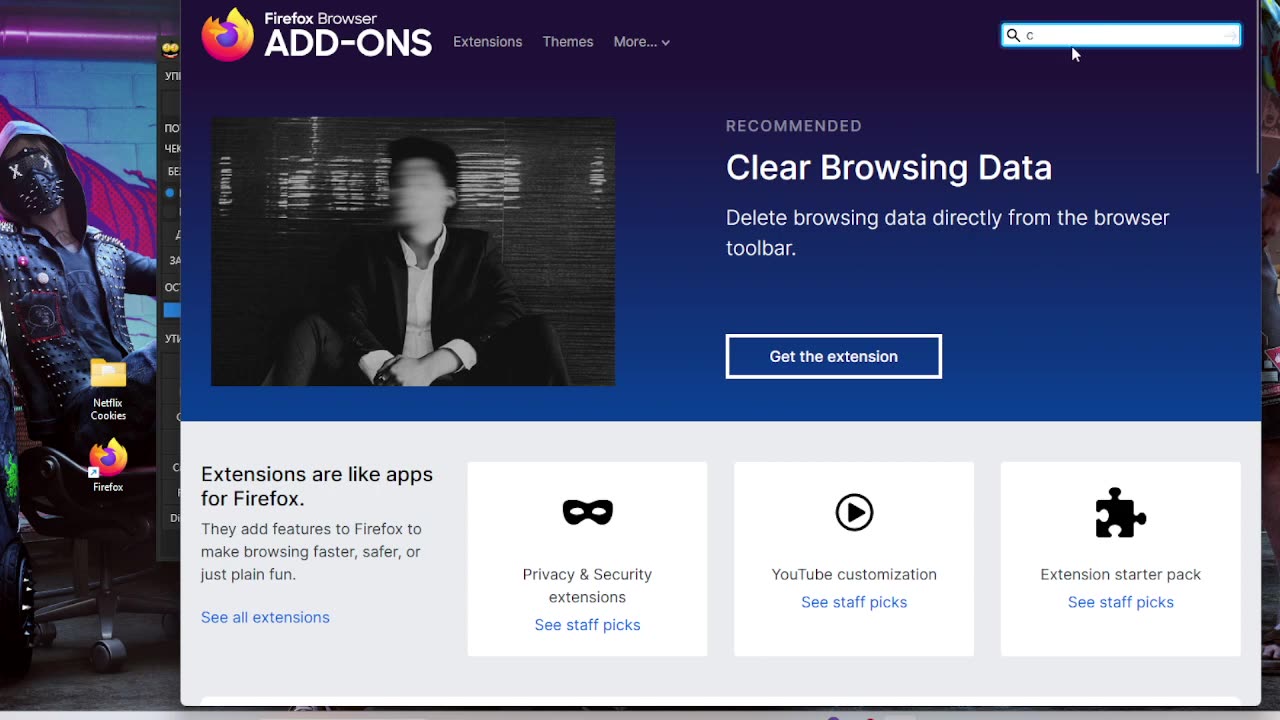
Task: Open See staff picks under Privacy & Security
Action: pos(587,625)
